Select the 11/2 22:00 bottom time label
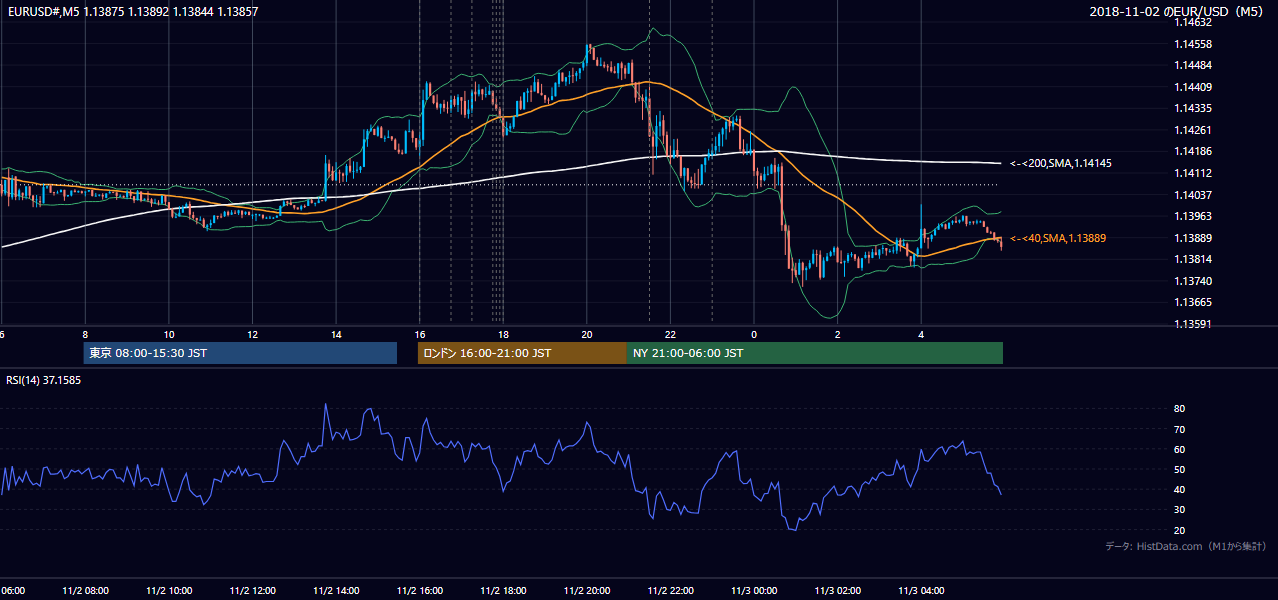Screen dimensions: 1278x600 click(671, 591)
